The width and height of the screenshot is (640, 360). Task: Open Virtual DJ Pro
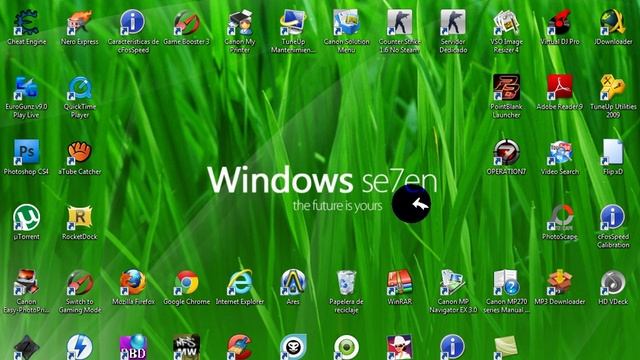click(560, 22)
